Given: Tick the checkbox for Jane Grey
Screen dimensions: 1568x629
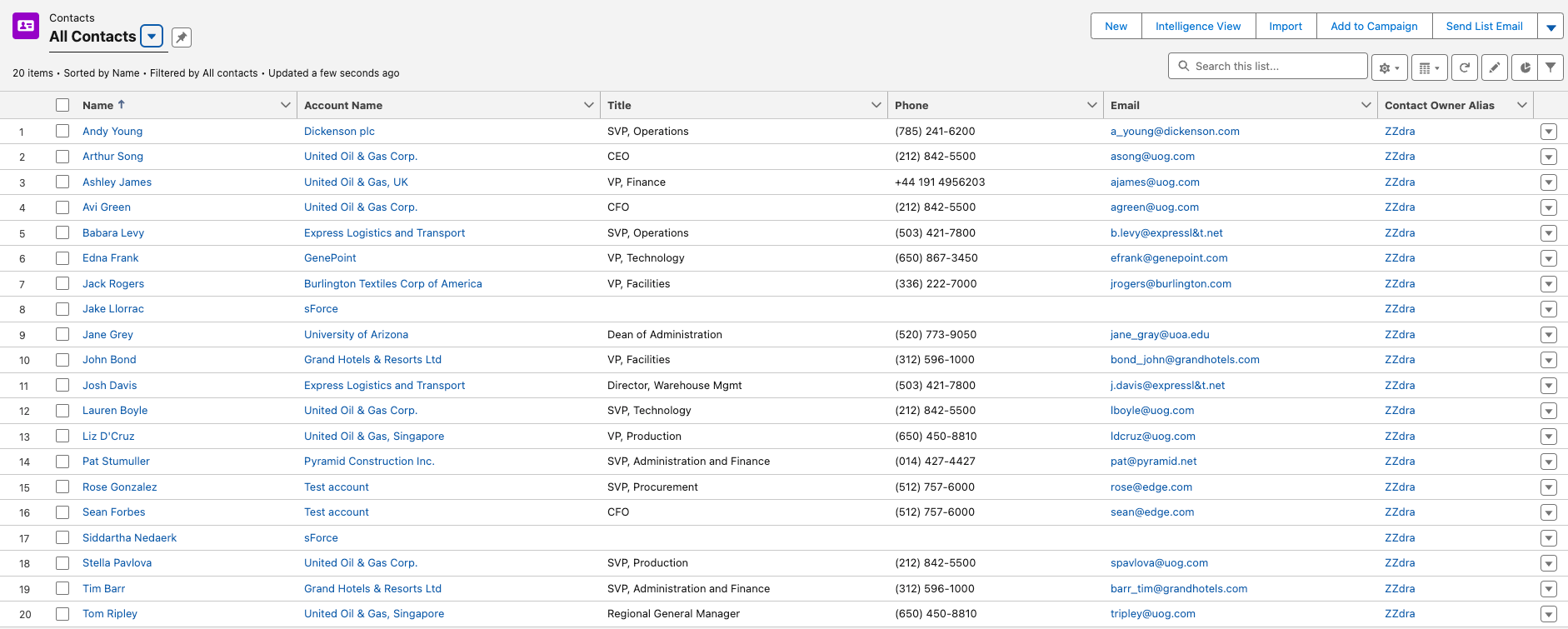Looking at the screenshot, I should point(62,334).
